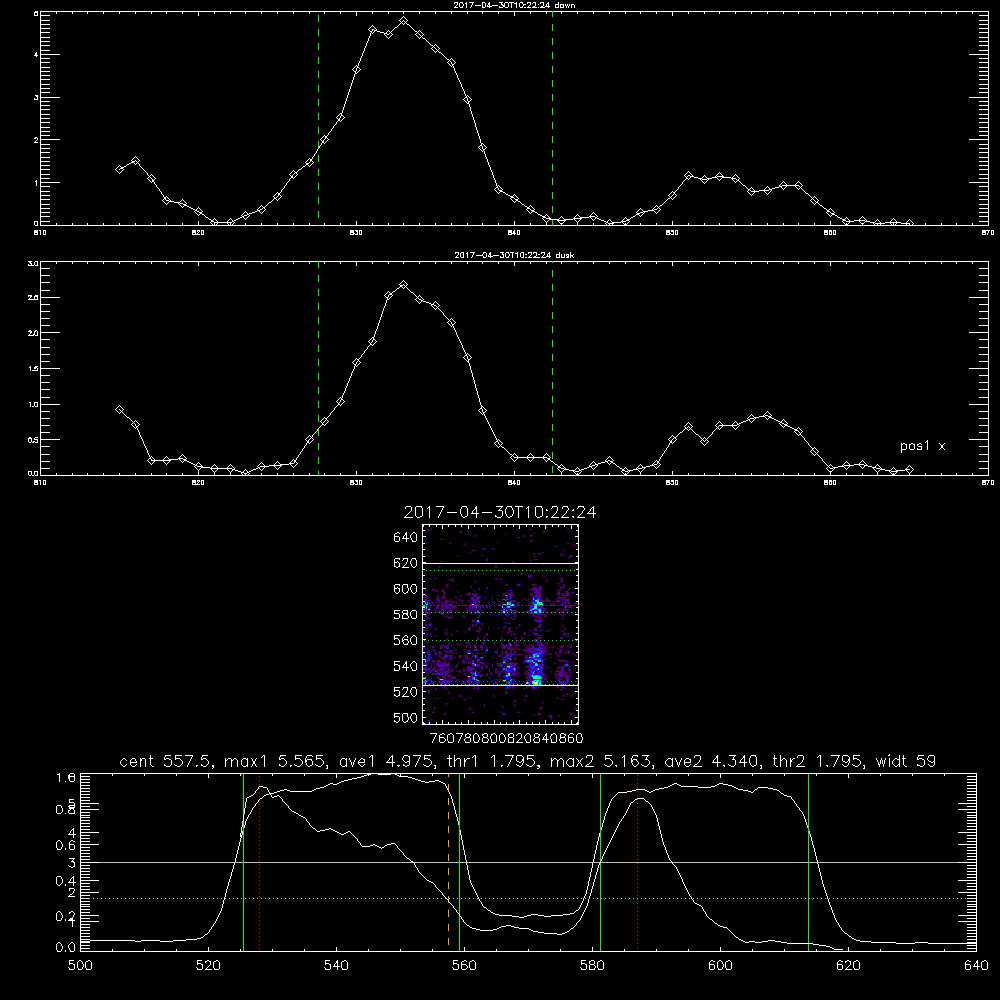This screenshot has width=1000, height=1000.
Task: Click the right green dashed line in the dawn plot
Action: pyautogui.click(x=552, y=118)
